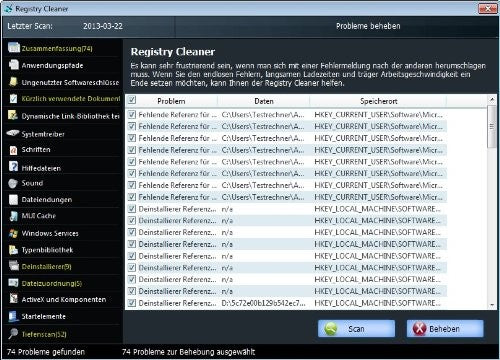Click the scrollbar down arrow

492,304
